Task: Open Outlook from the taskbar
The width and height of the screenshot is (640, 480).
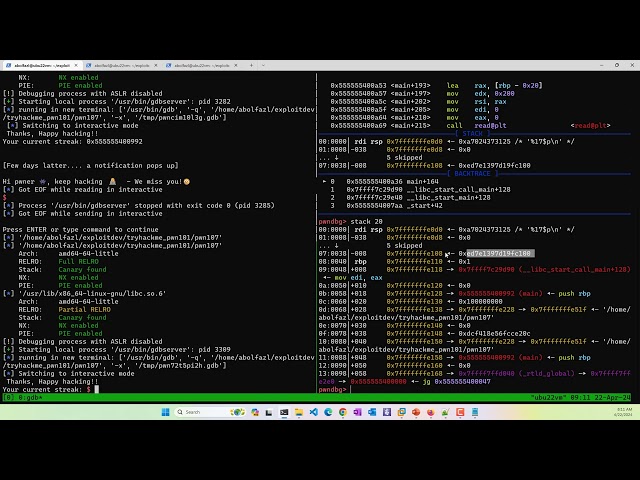Action: [x=372, y=412]
